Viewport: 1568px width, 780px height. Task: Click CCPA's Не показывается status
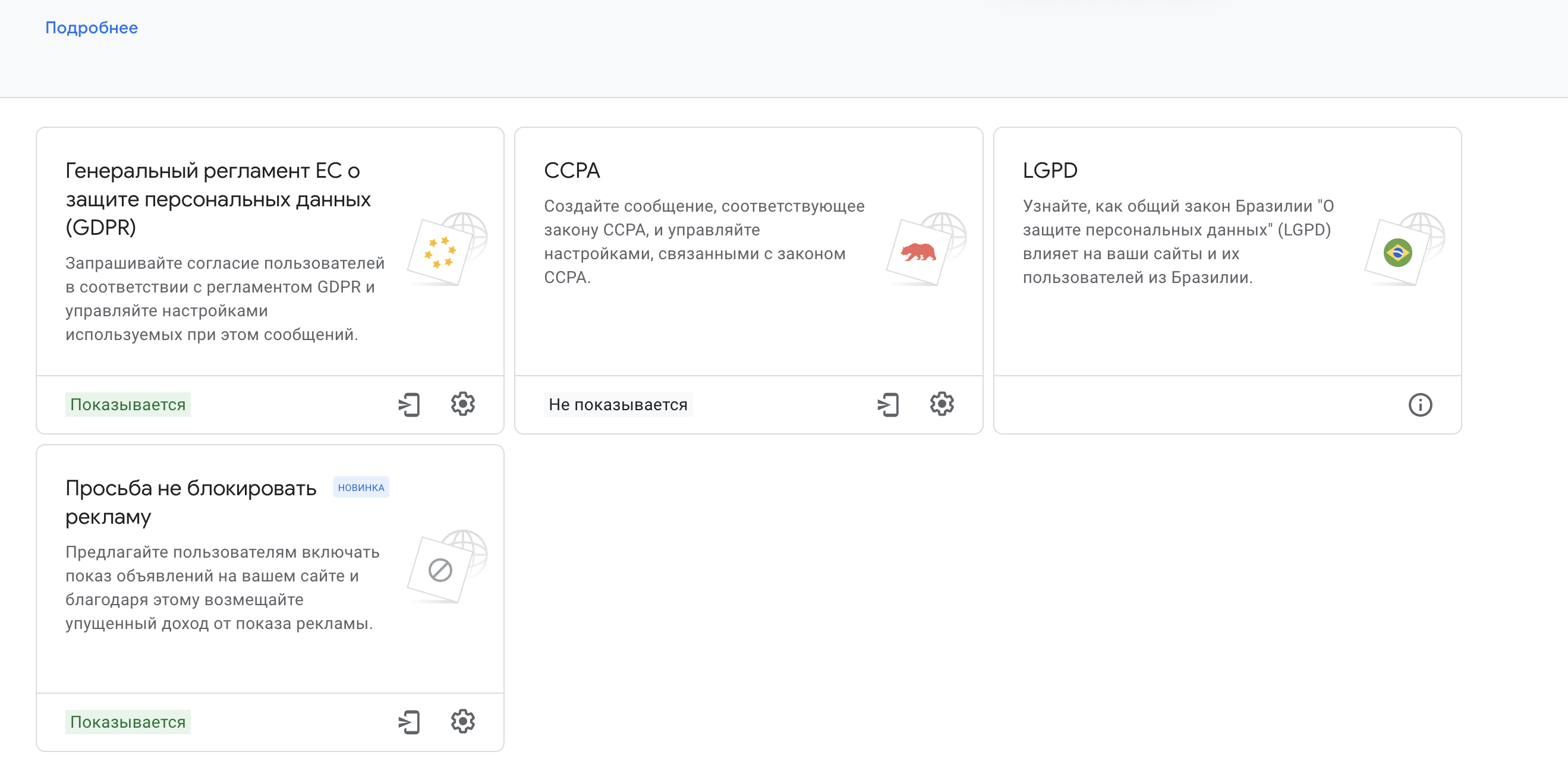[x=618, y=405]
